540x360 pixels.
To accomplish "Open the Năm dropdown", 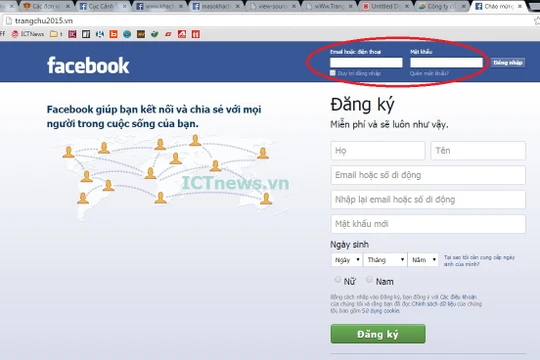I will coord(423,260).
